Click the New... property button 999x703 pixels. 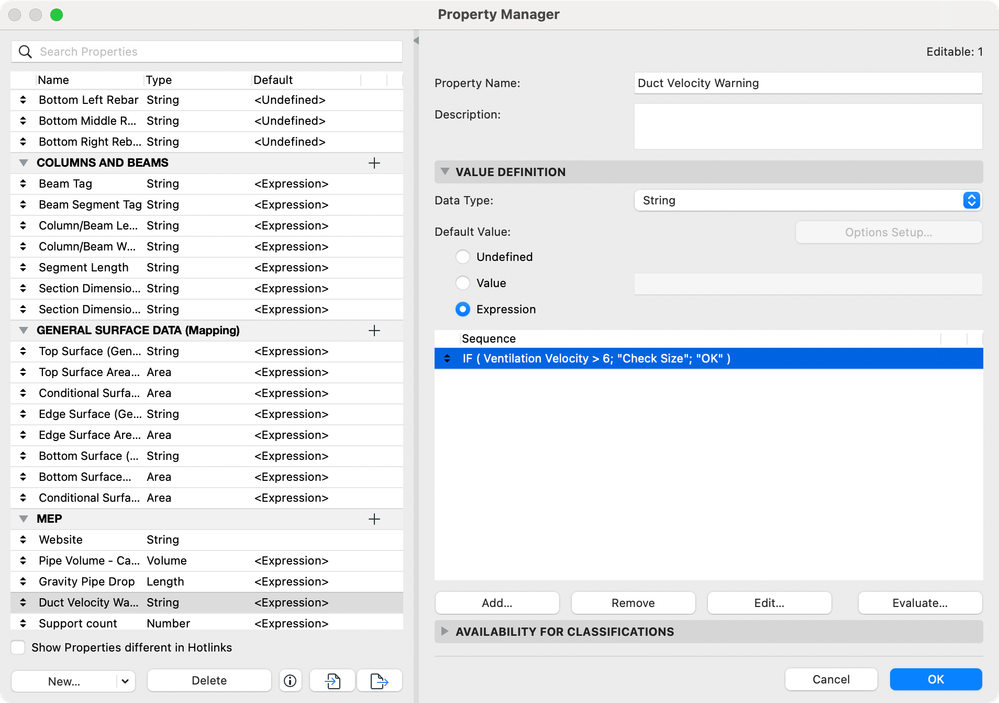click(x=64, y=681)
